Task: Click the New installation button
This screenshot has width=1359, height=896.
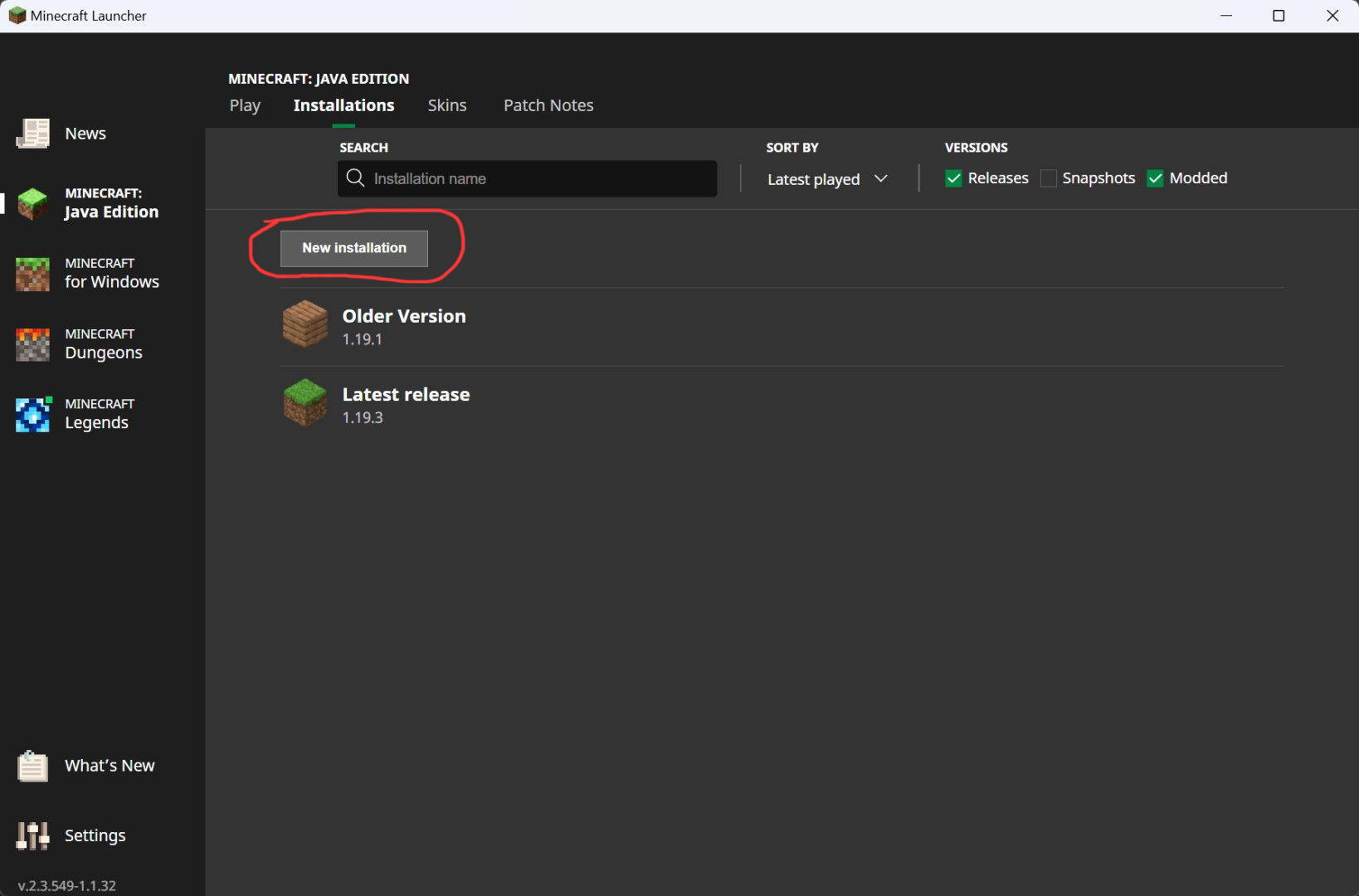Action: pyautogui.click(x=354, y=247)
